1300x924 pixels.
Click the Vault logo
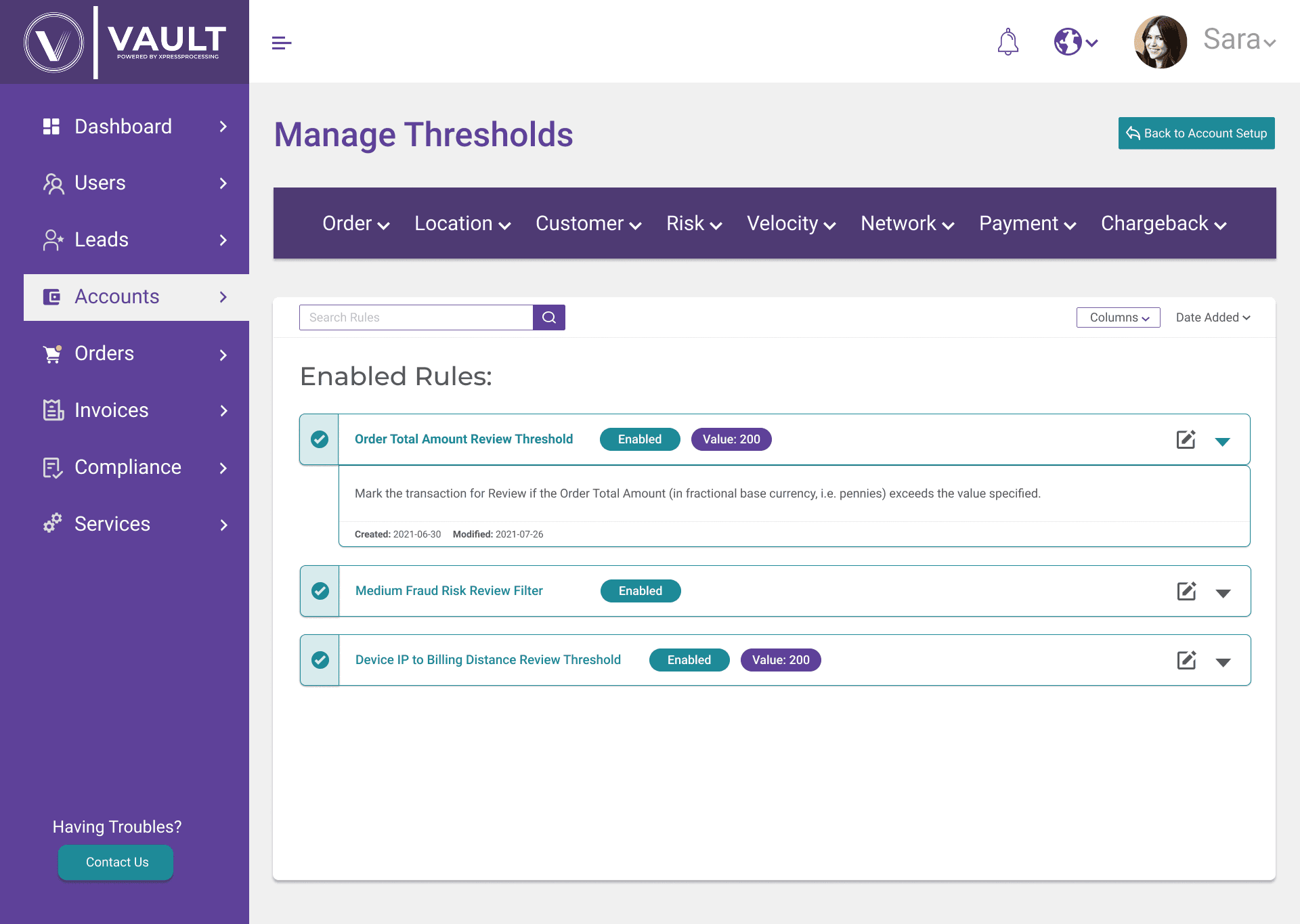125,42
